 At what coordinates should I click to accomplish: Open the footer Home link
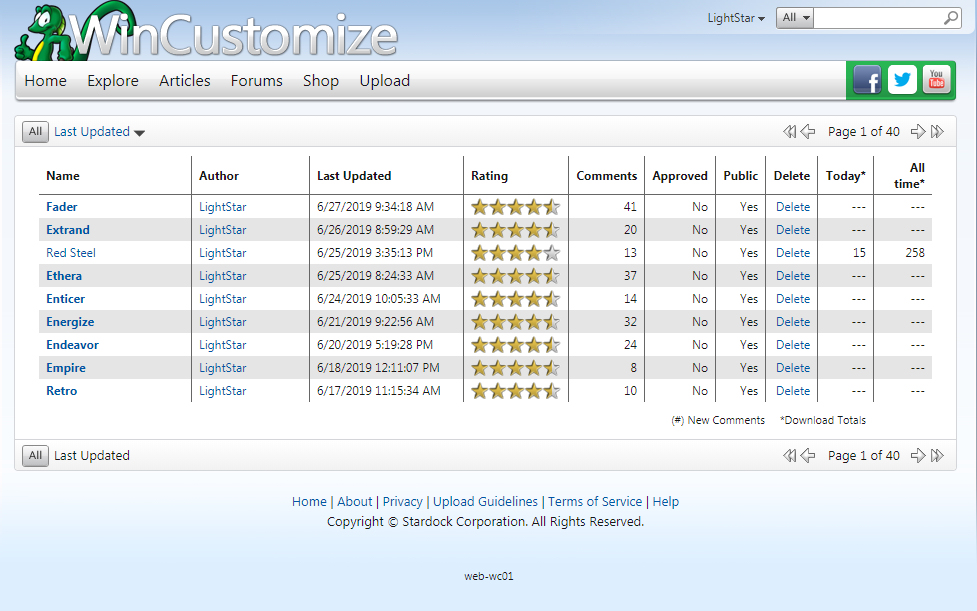point(309,501)
